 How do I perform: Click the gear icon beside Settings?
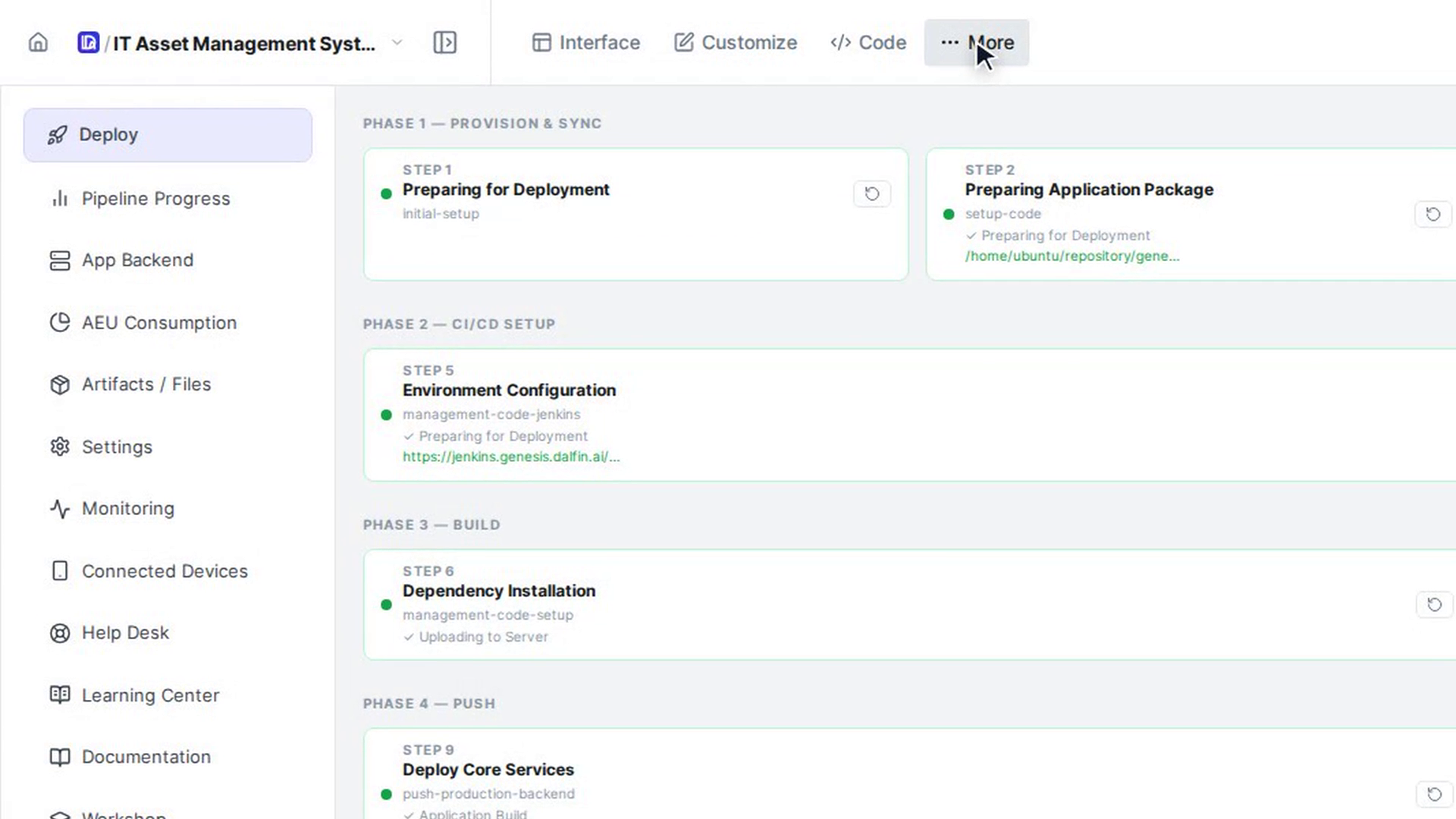(60, 447)
